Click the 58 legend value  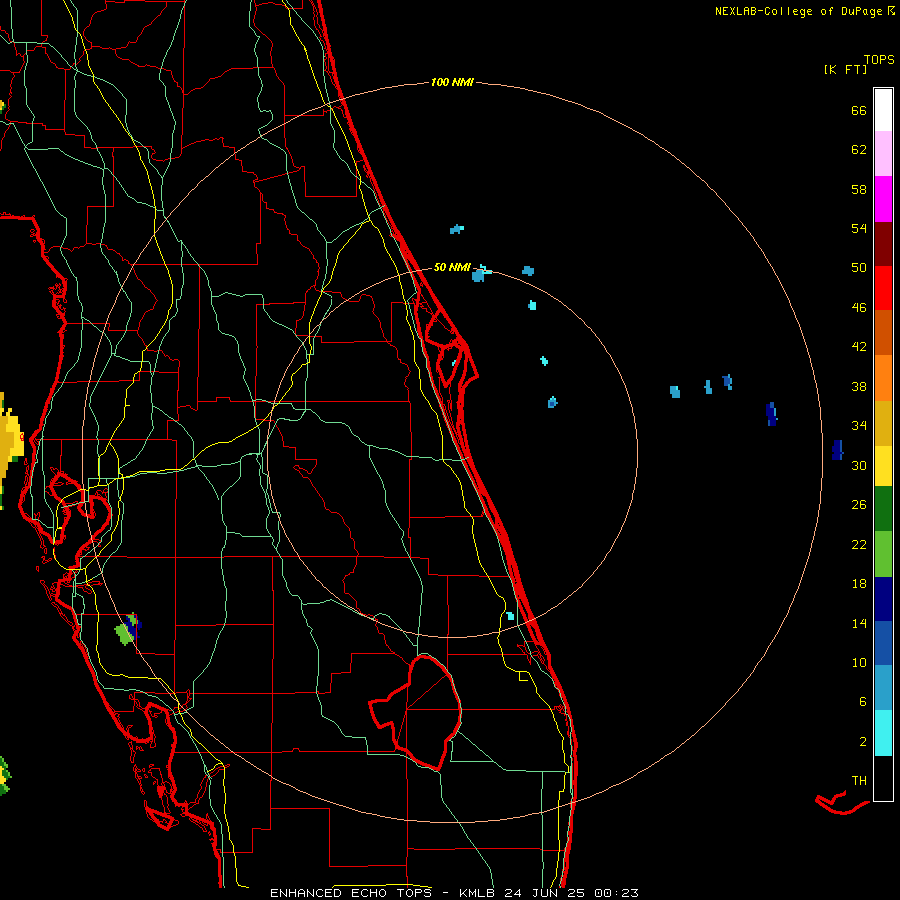(x=859, y=189)
